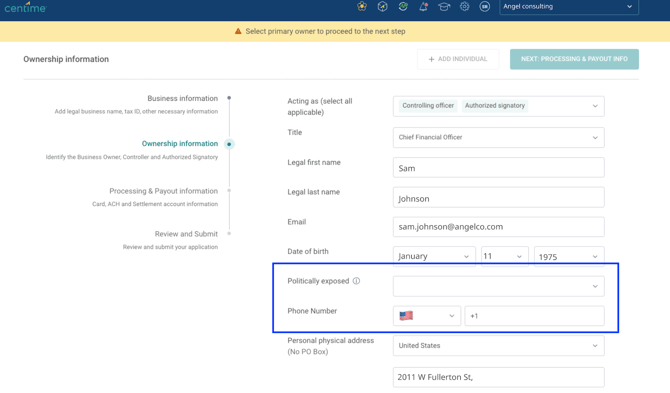Expand the Acting as multi-select dropdown
The height and width of the screenshot is (393, 670).
pos(498,106)
